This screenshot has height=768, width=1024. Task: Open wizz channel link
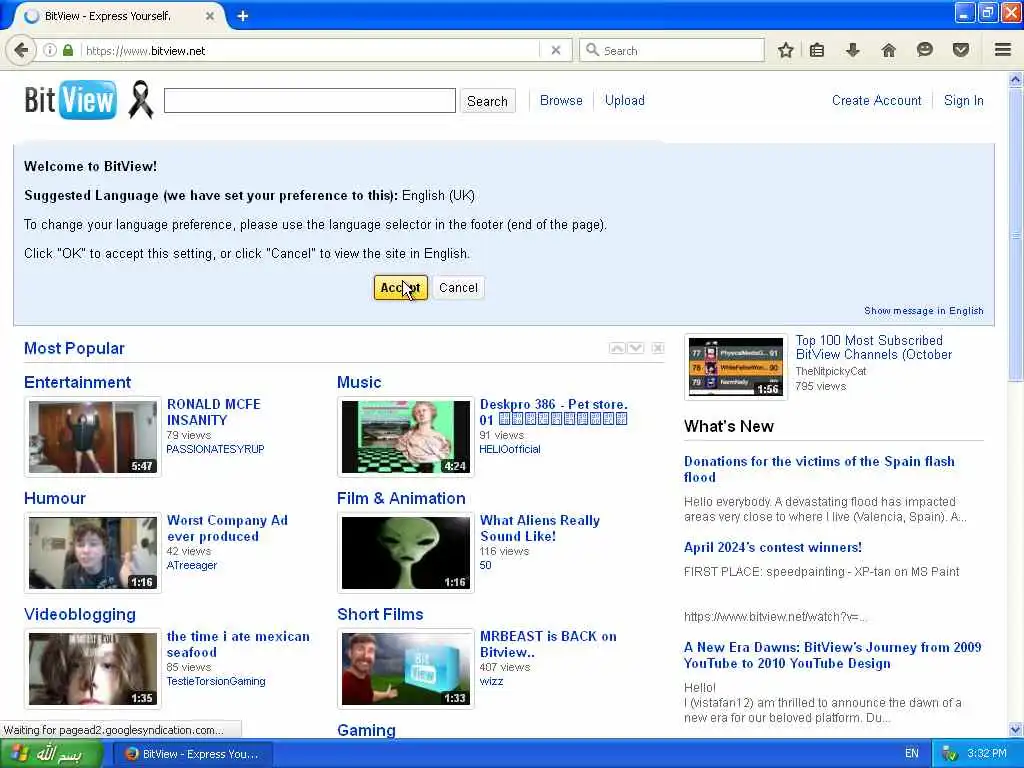coord(492,681)
